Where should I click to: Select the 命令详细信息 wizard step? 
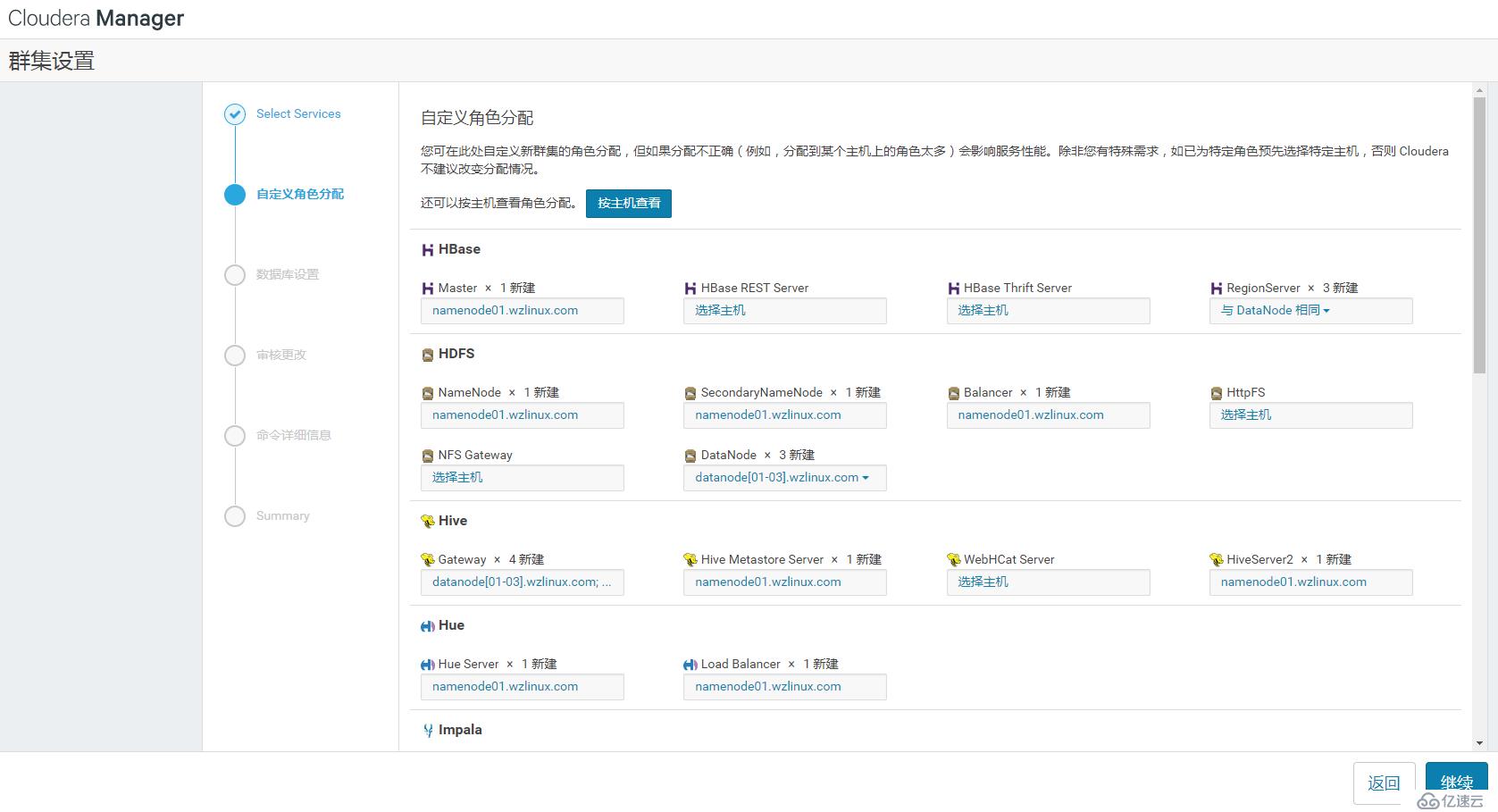click(294, 435)
